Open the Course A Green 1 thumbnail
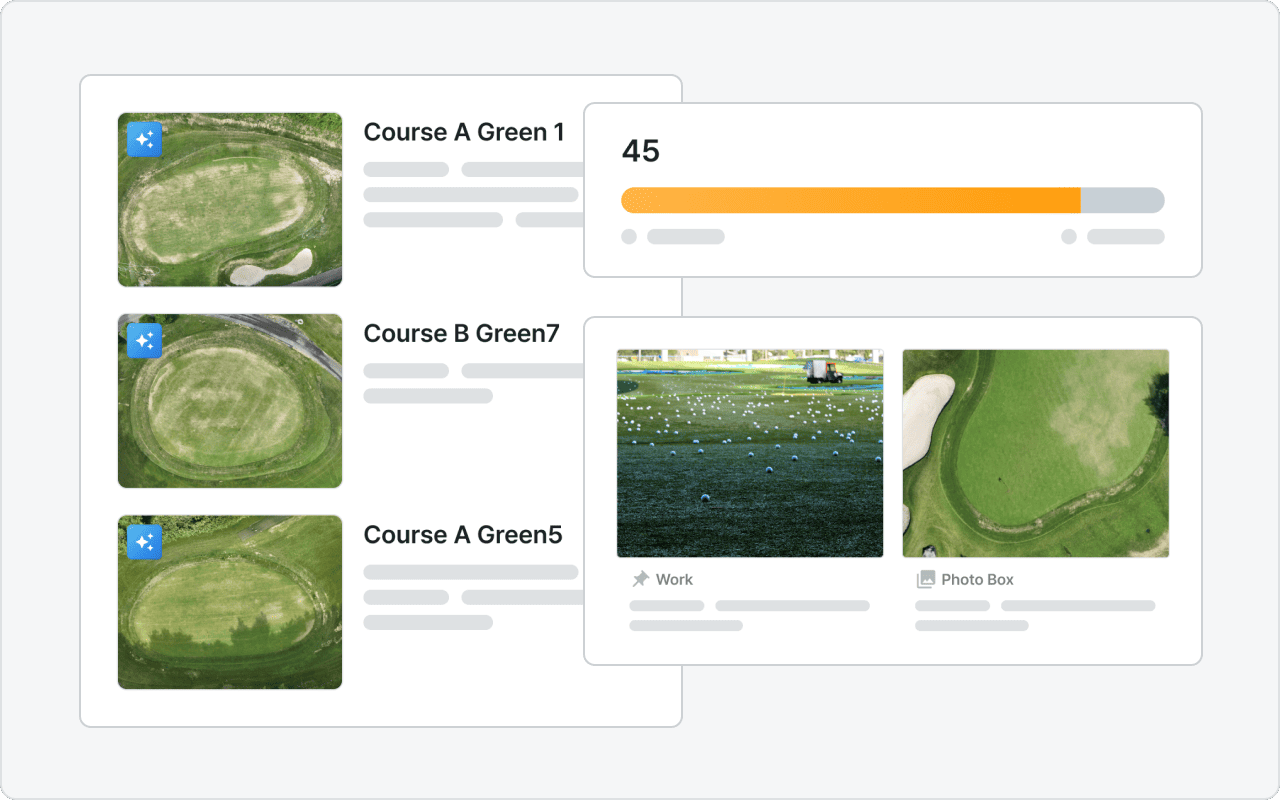Image resolution: width=1280 pixels, height=800 pixels. [x=230, y=199]
